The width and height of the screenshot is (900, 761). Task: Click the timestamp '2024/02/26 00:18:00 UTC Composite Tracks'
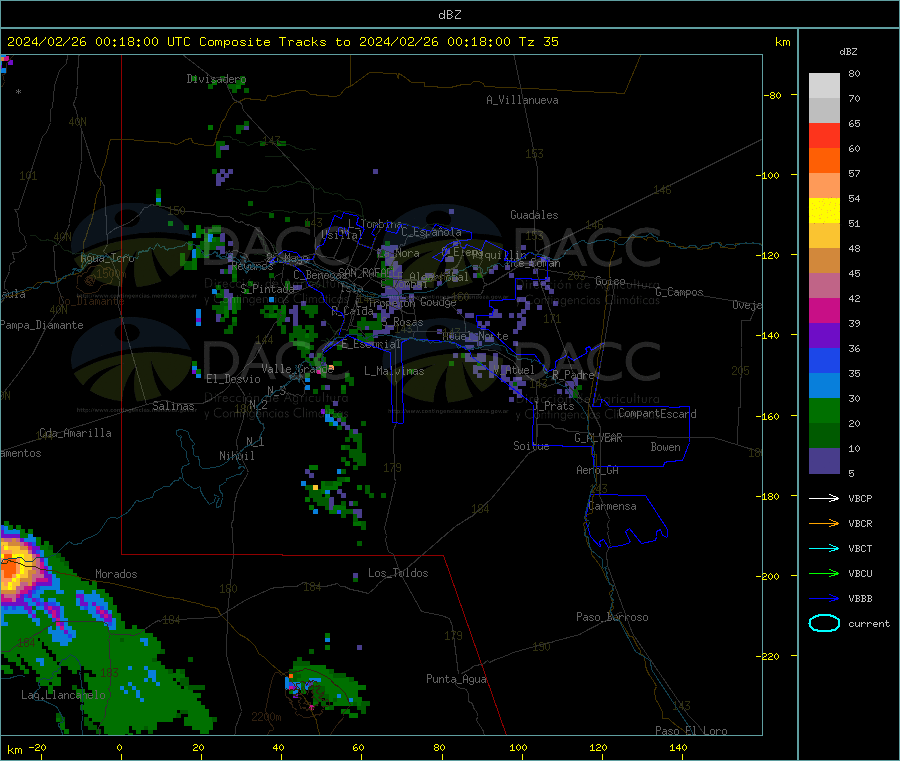(x=166, y=42)
